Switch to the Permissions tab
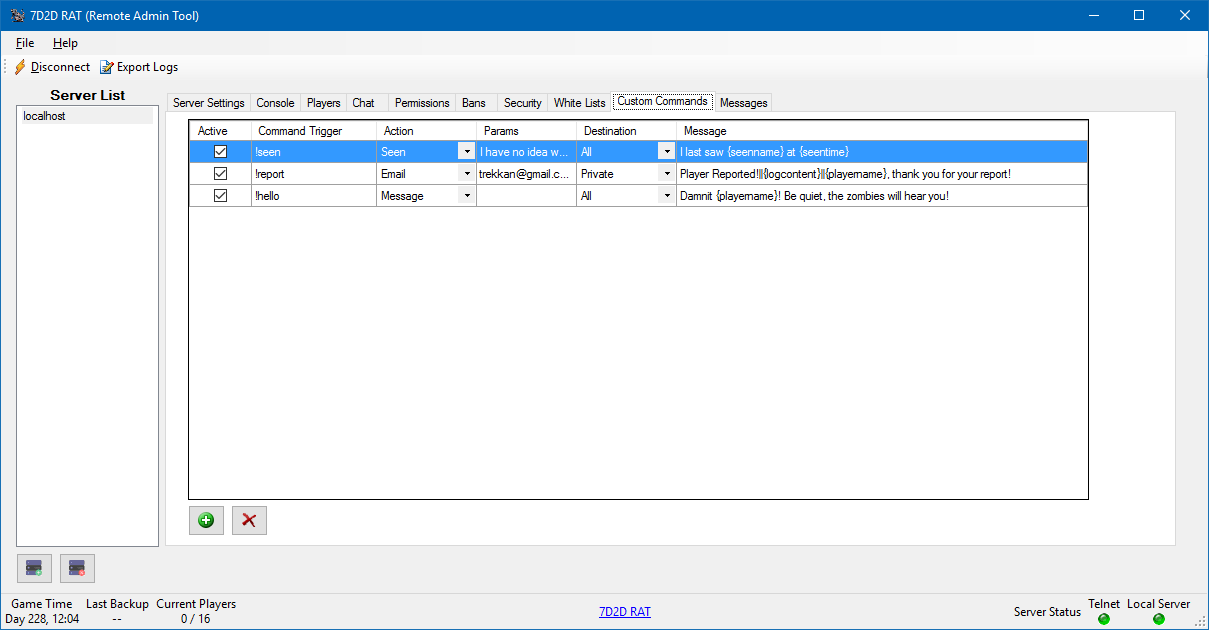 click(421, 103)
